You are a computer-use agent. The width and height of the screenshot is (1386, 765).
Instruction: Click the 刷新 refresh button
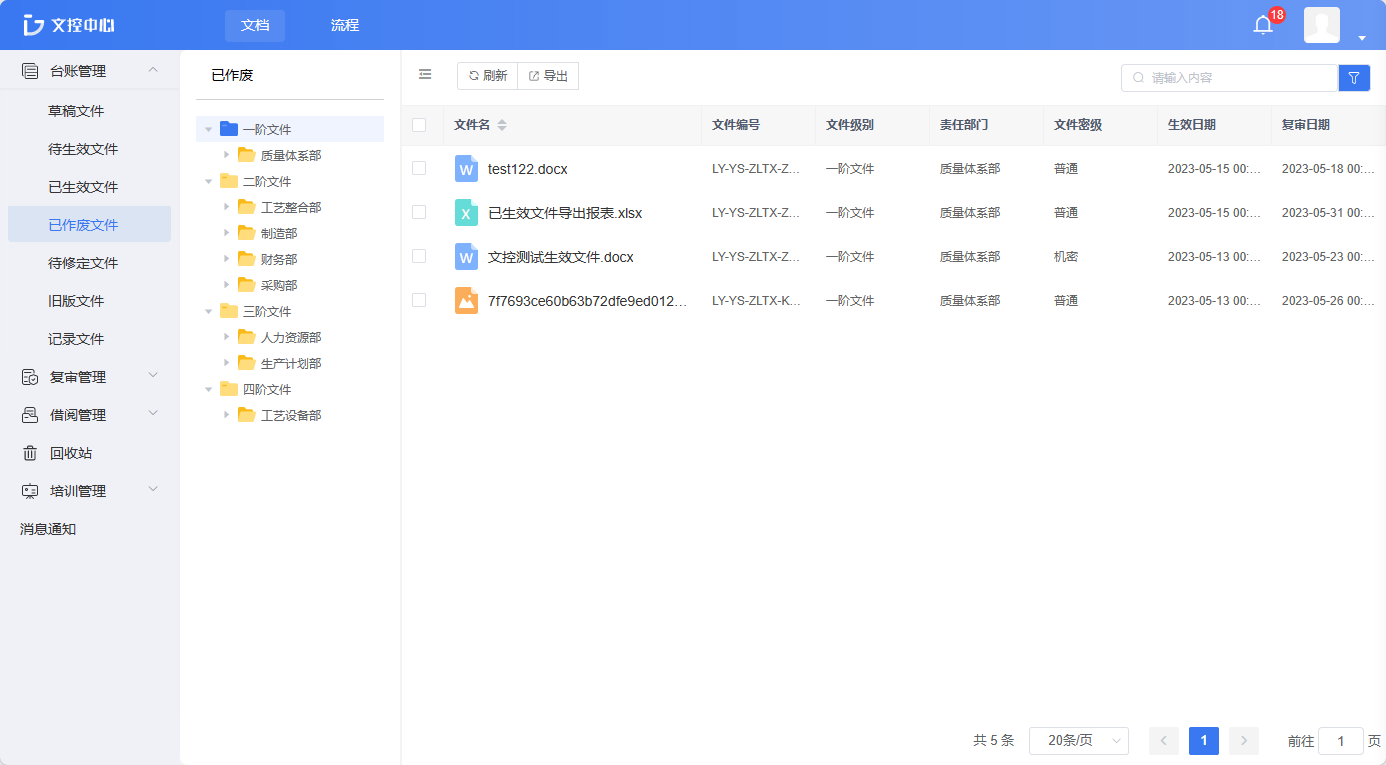point(487,74)
